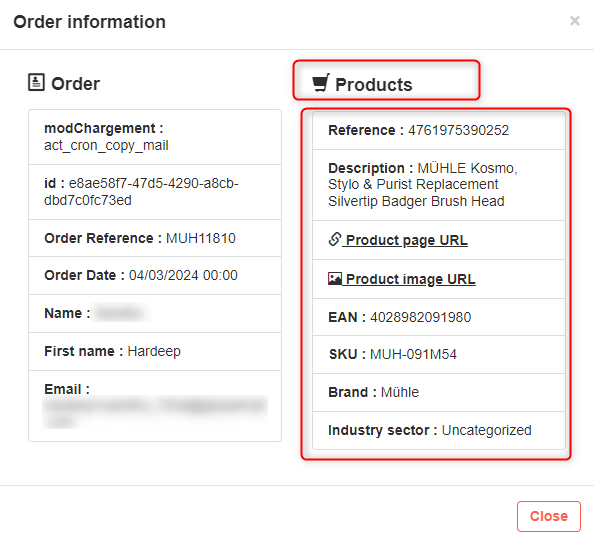Click the chain link icon
Viewport: 594px width, 543px height.
(335, 239)
